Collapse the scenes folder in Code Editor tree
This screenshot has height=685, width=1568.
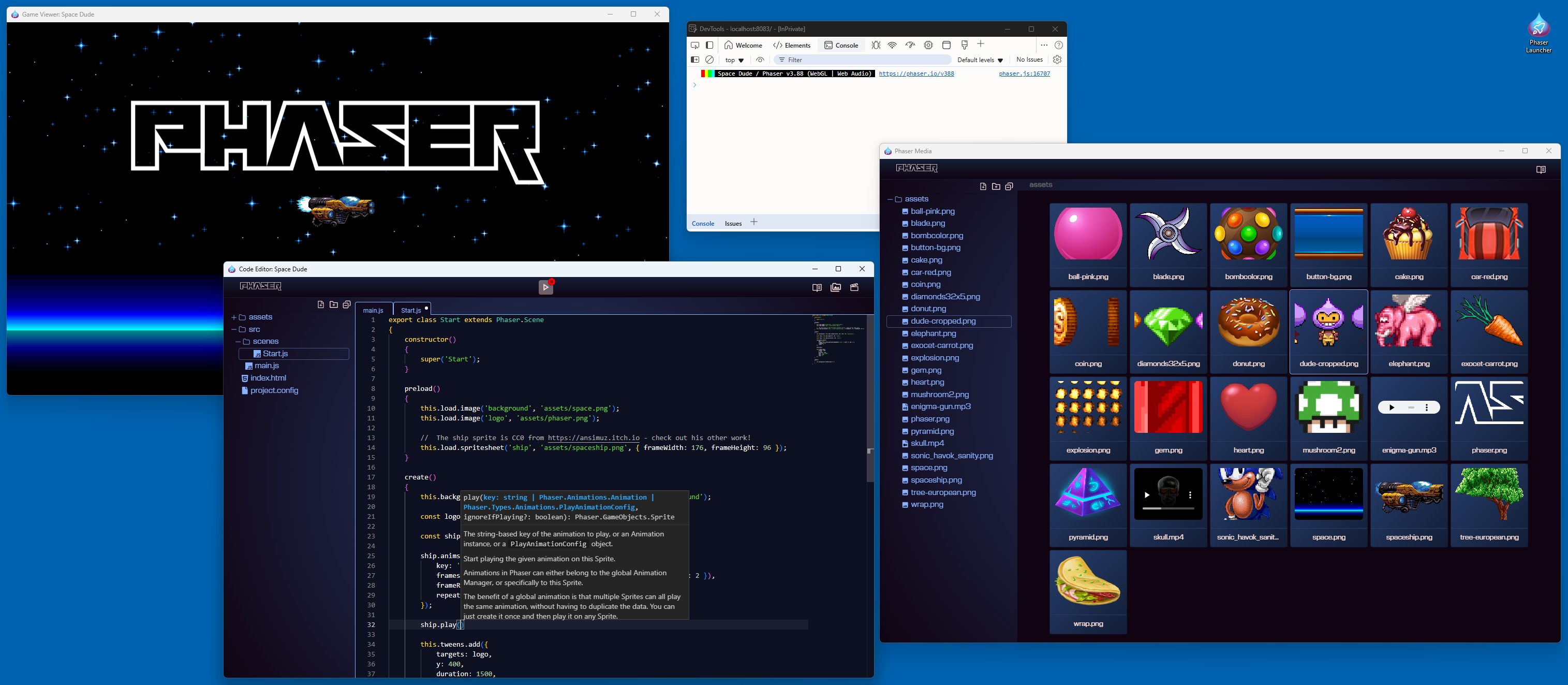[238, 342]
